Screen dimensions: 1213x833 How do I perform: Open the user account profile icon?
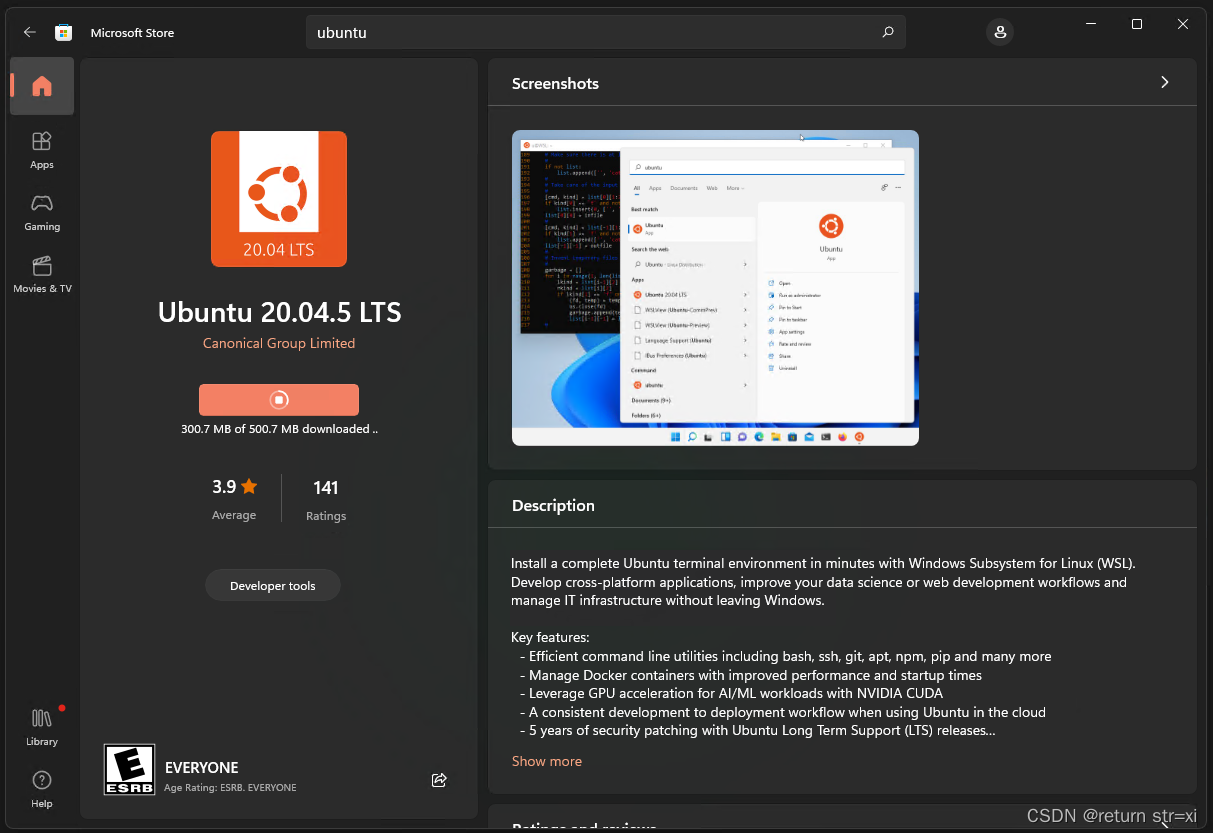click(1000, 32)
